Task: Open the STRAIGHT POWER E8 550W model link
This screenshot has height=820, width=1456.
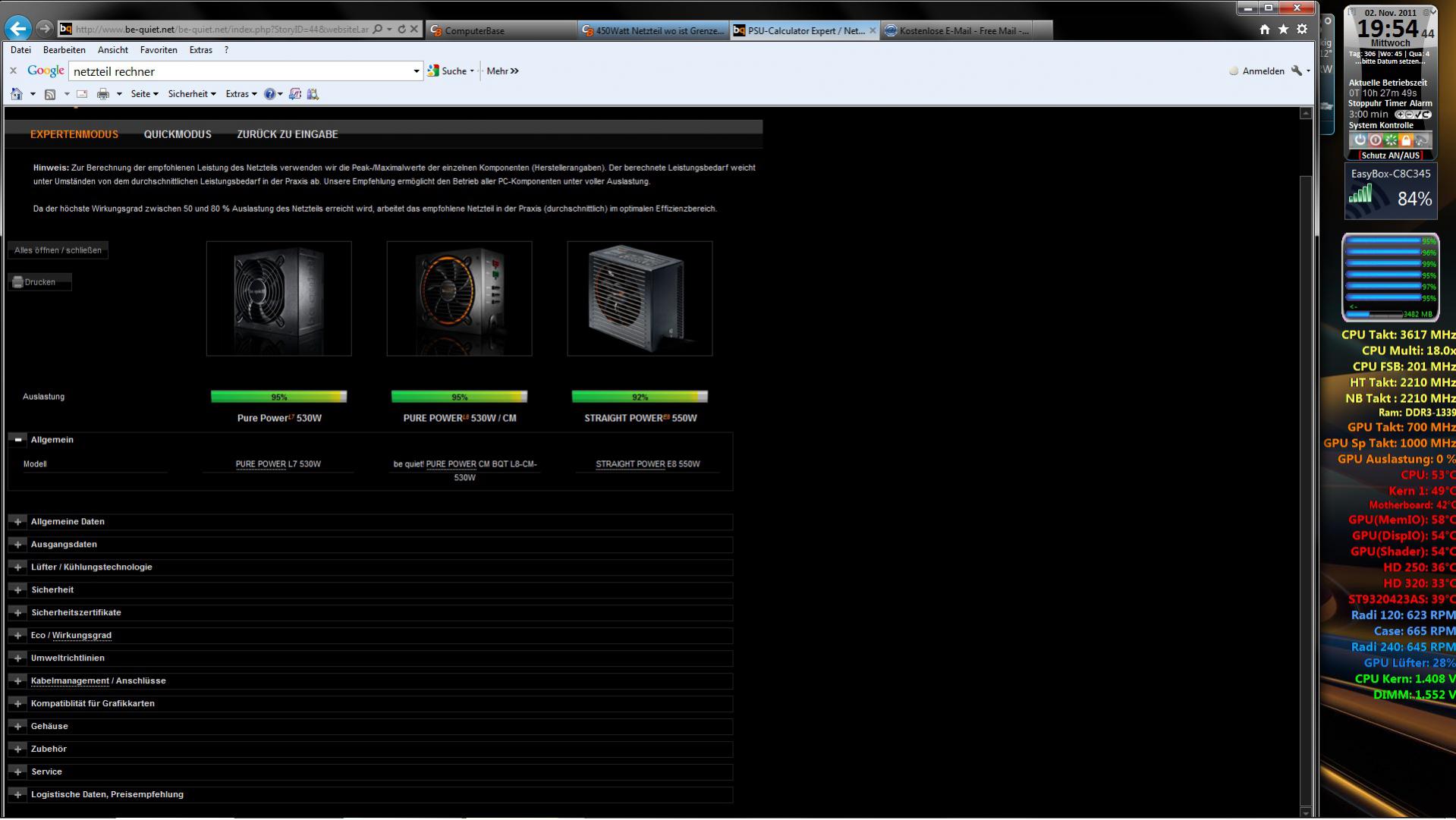Action: point(648,464)
